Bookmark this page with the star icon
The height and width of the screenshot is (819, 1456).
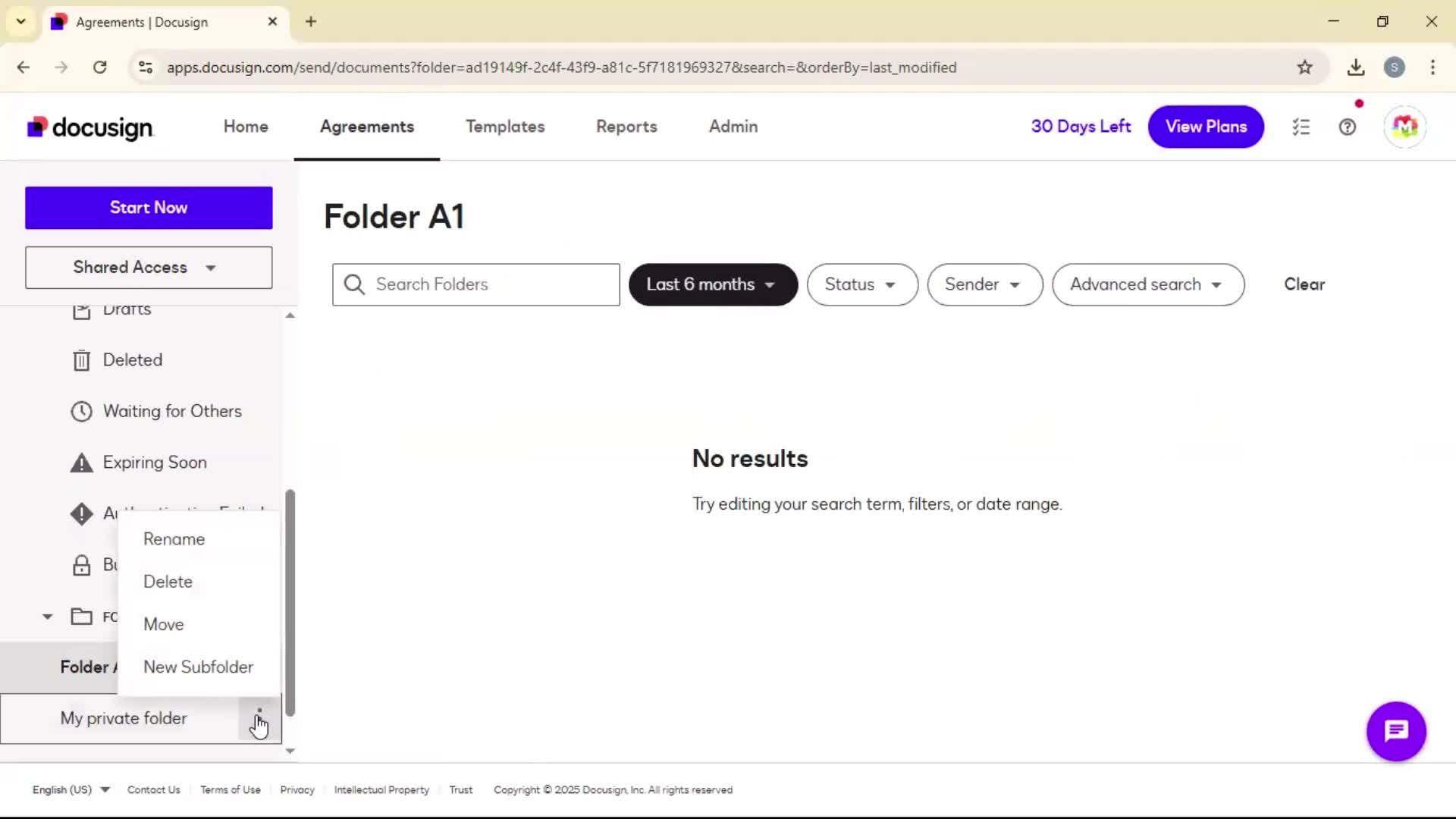tap(1304, 67)
